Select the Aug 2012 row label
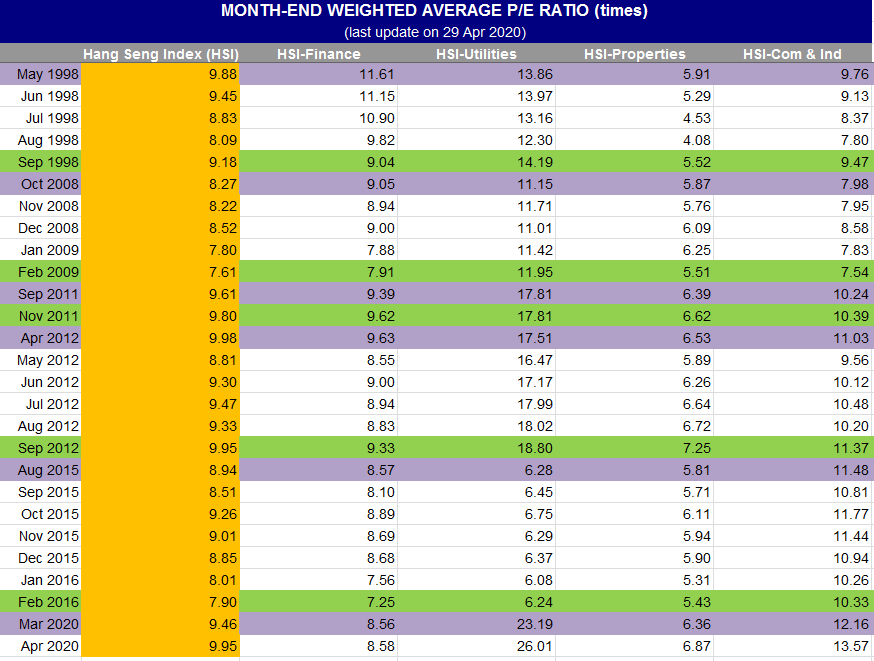Screen dimensions: 874x661 [48, 426]
